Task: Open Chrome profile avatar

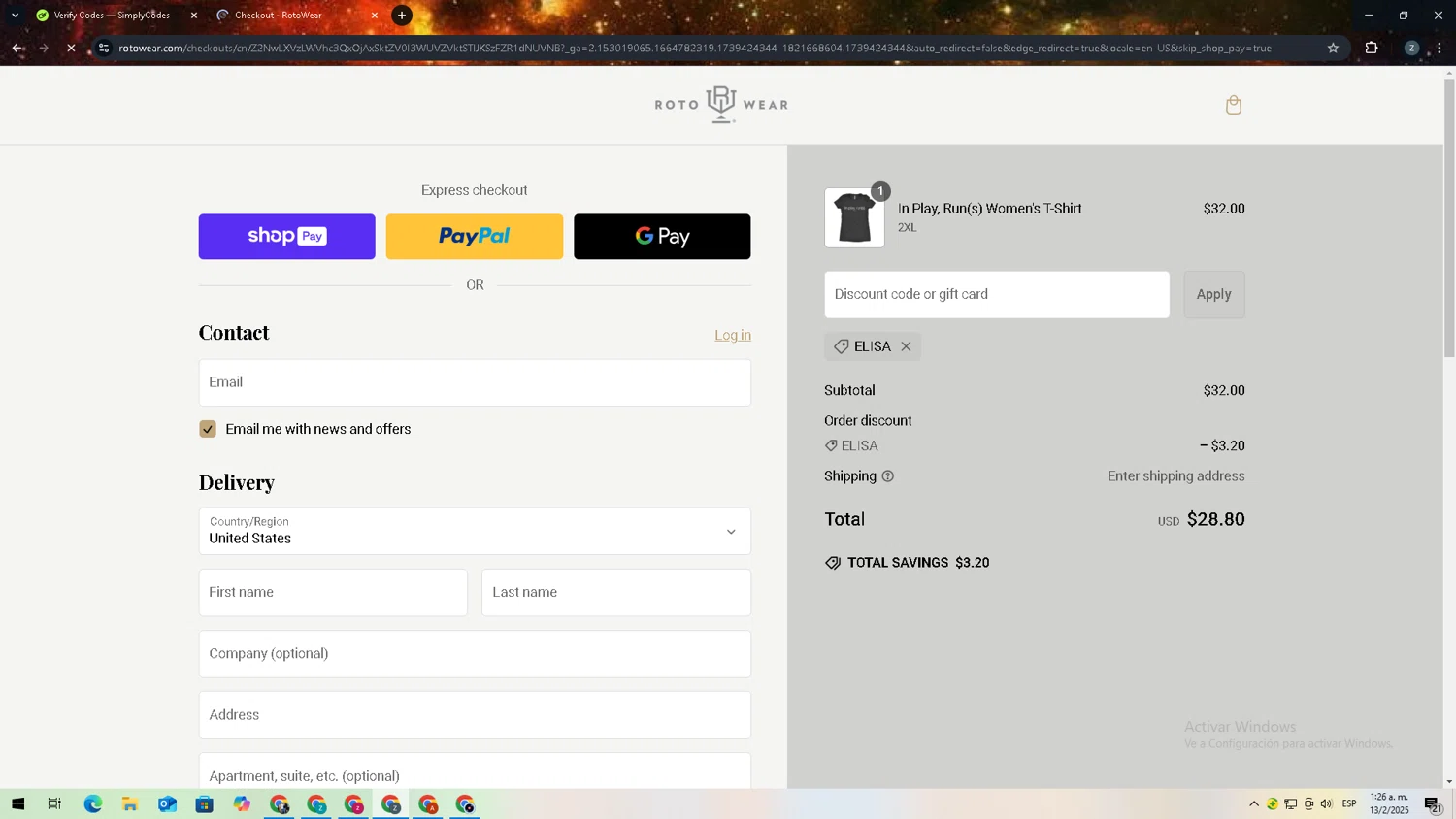Action: [1411, 48]
